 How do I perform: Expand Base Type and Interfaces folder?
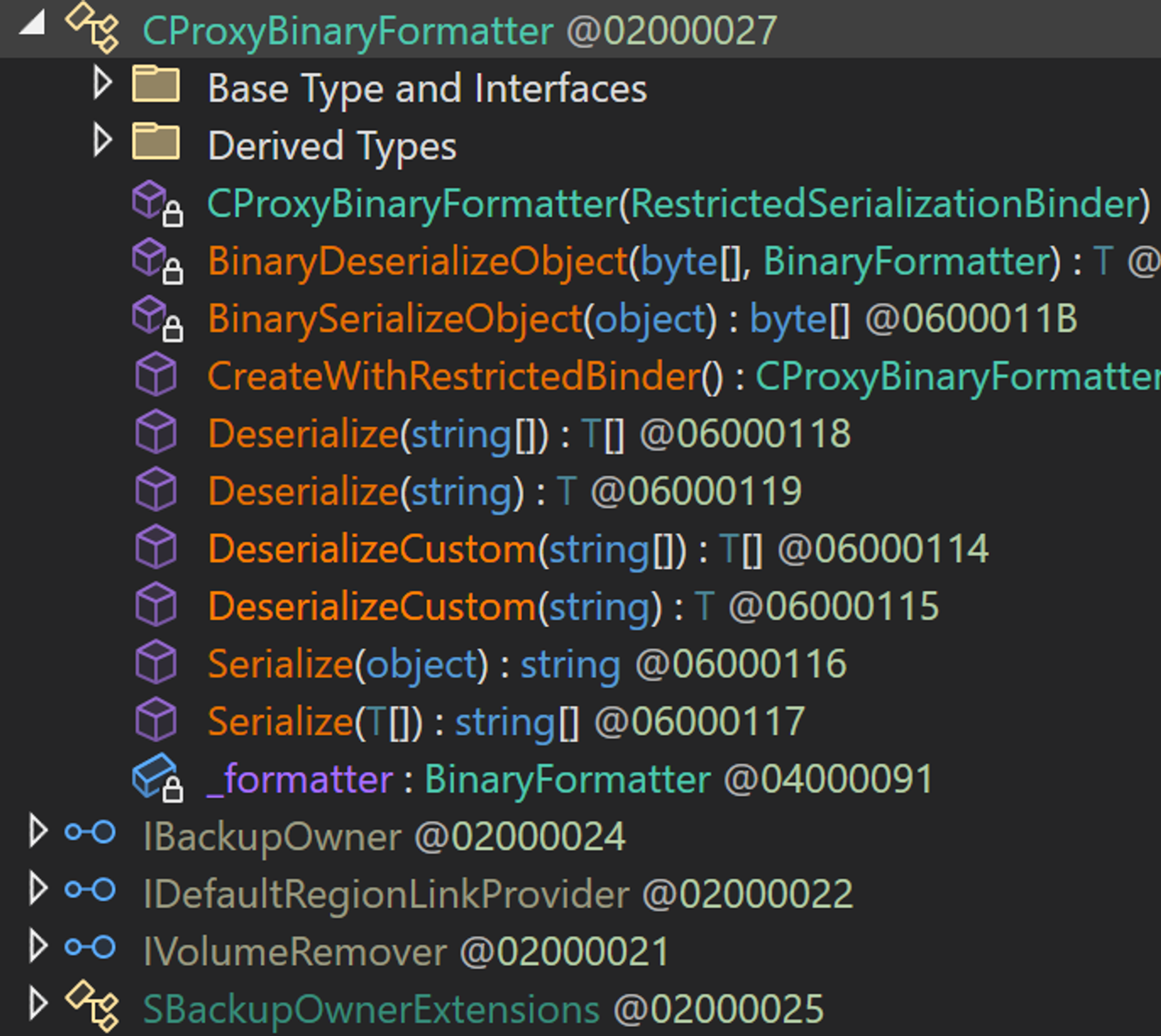(103, 83)
